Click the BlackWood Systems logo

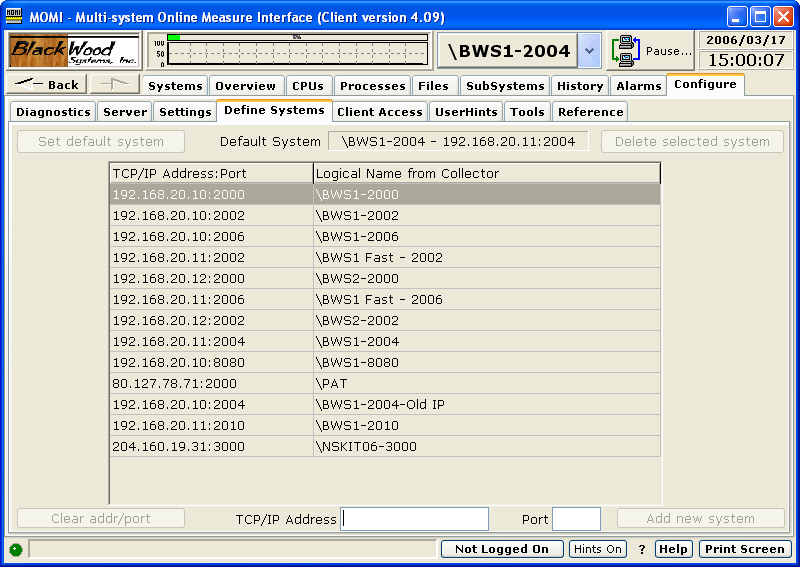[x=74, y=50]
